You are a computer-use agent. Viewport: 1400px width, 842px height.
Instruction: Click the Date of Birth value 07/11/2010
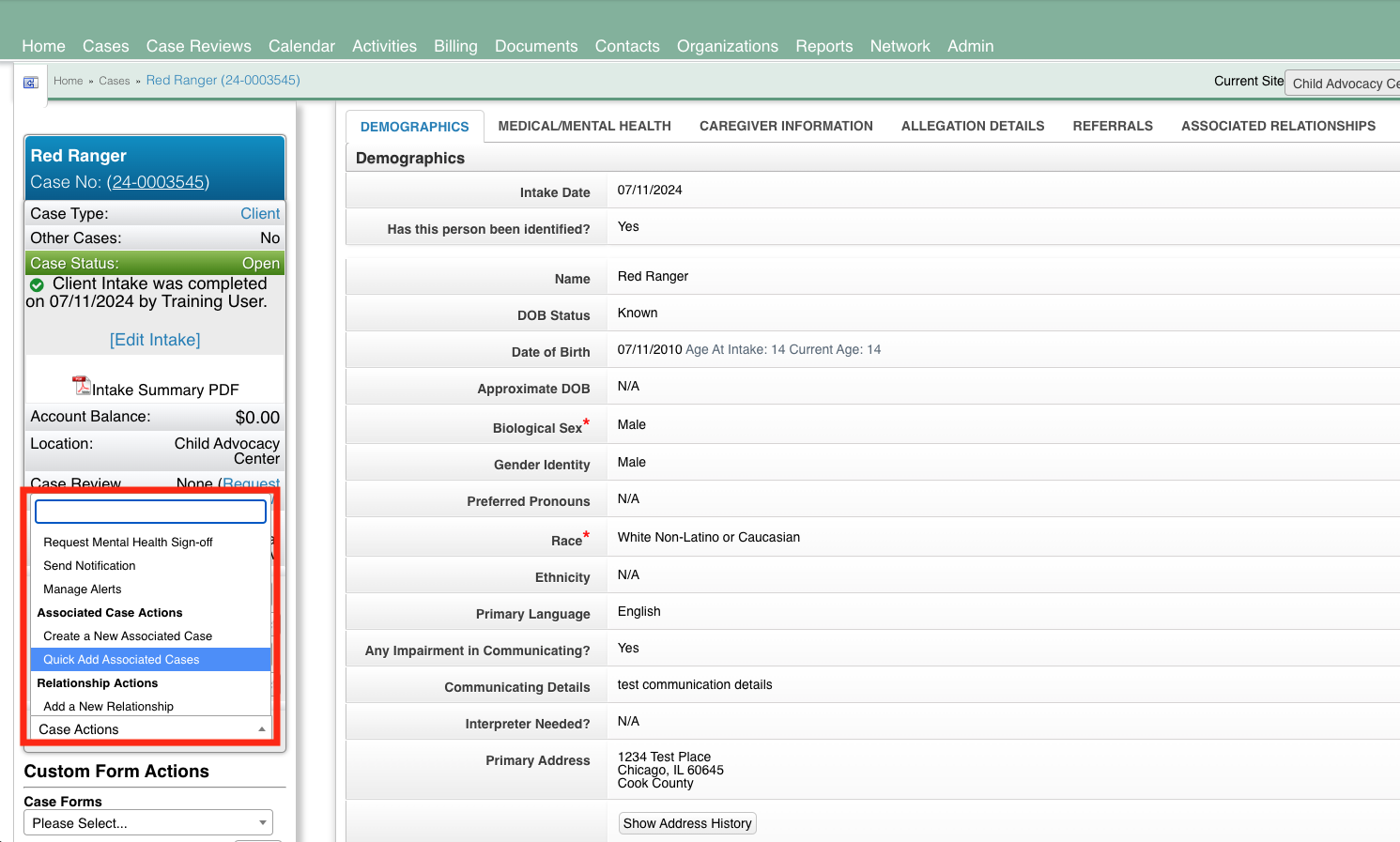tap(650, 349)
